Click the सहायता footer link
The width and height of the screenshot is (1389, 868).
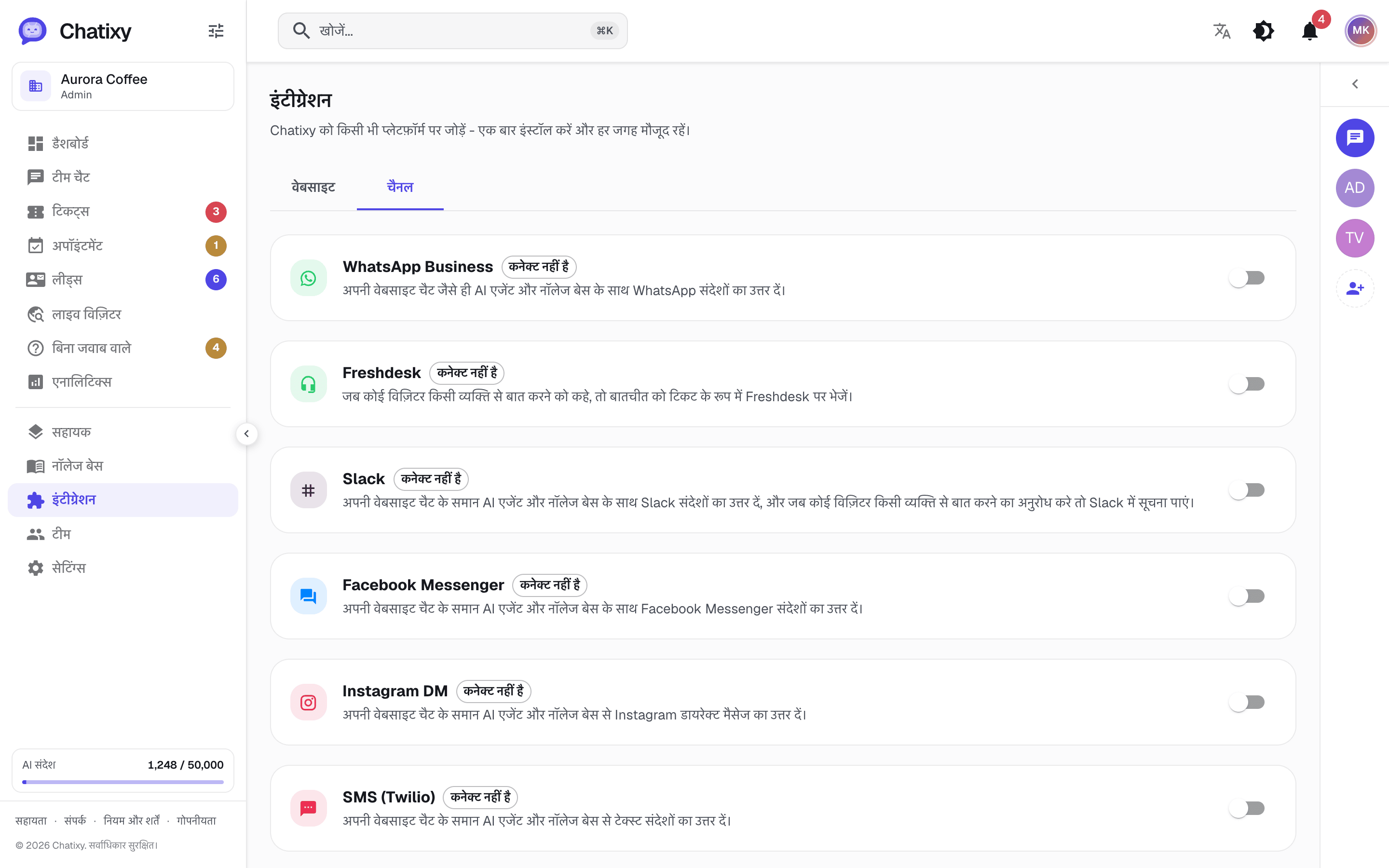click(x=31, y=820)
